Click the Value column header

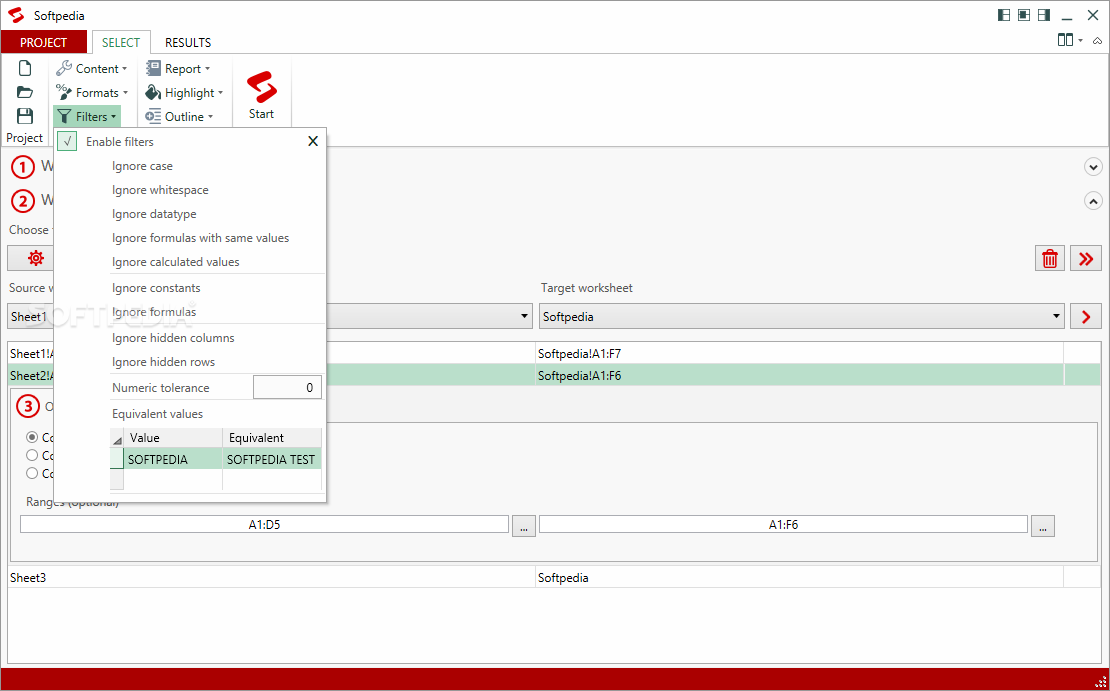tap(173, 438)
